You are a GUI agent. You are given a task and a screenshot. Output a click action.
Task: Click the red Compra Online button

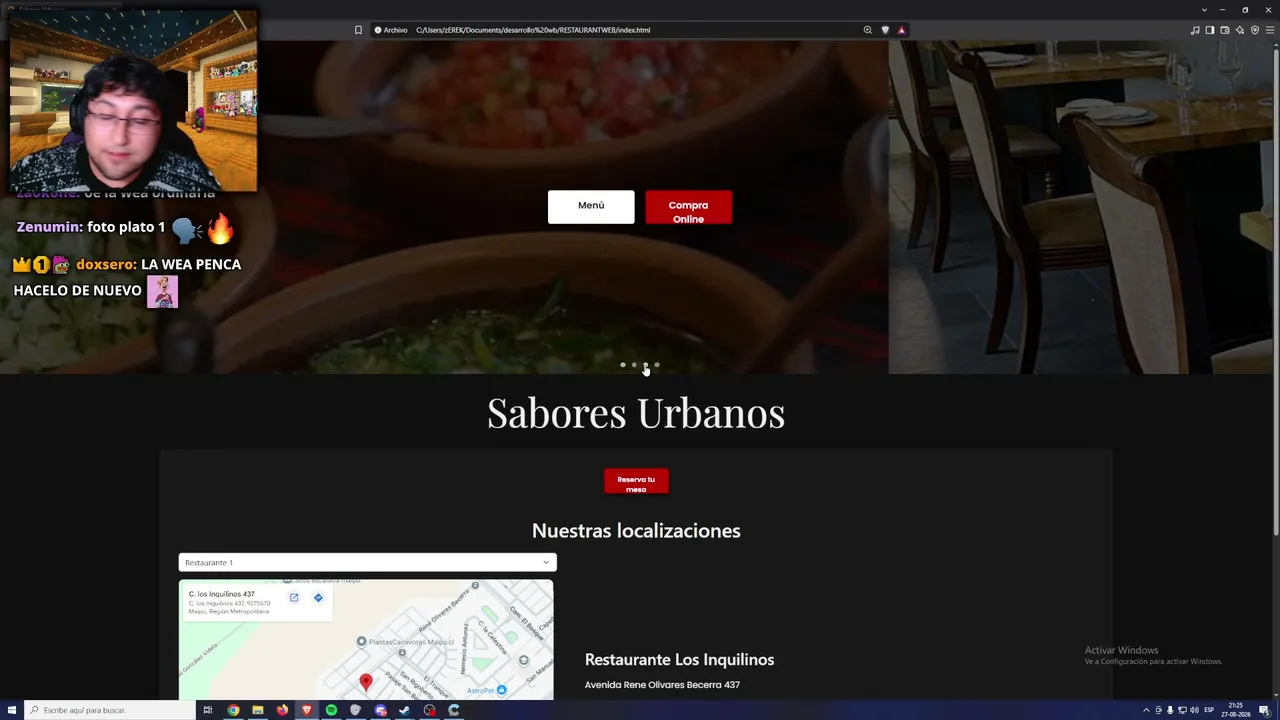point(688,207)
